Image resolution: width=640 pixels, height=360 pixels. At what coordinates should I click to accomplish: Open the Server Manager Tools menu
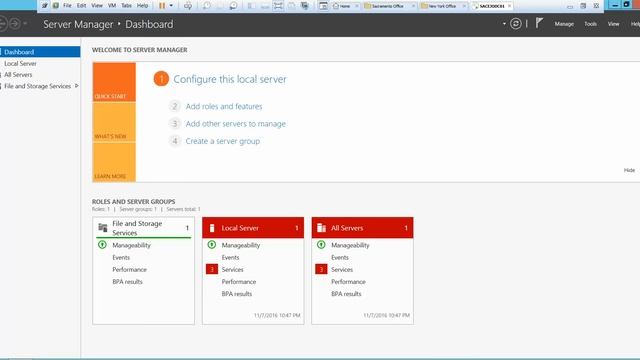(x=590, y=24)
